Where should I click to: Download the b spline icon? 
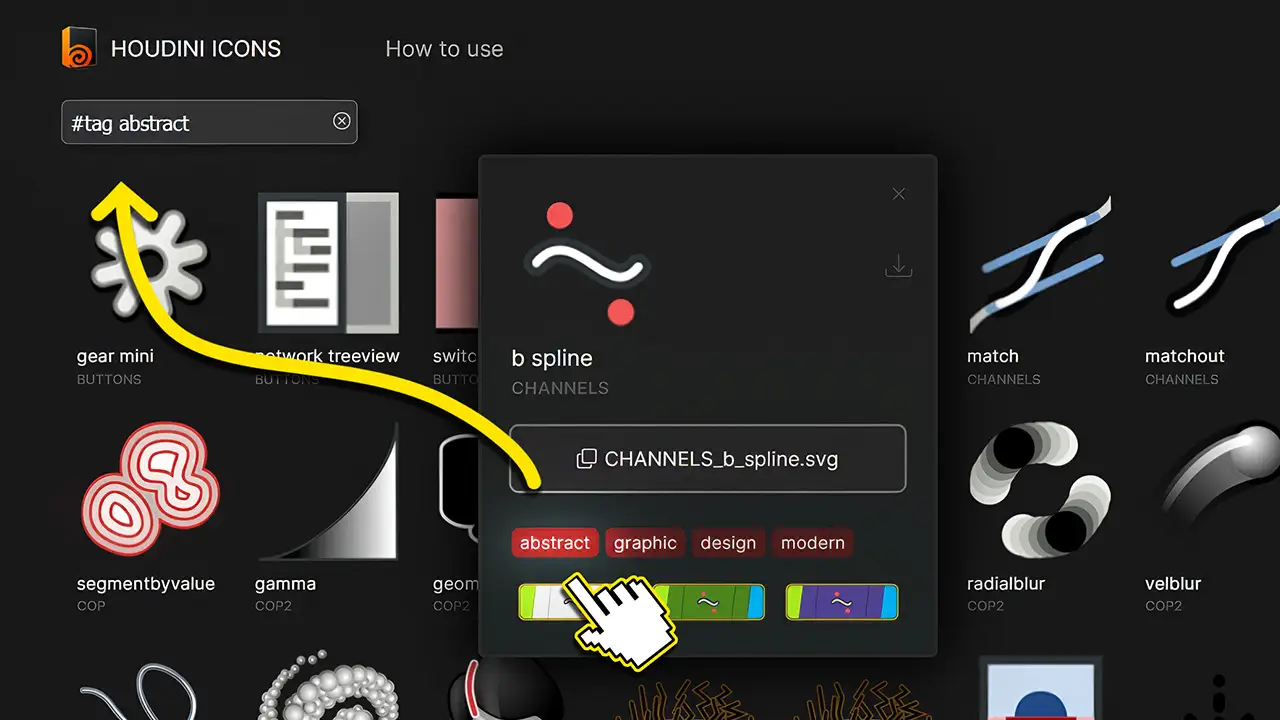(898, 267)
